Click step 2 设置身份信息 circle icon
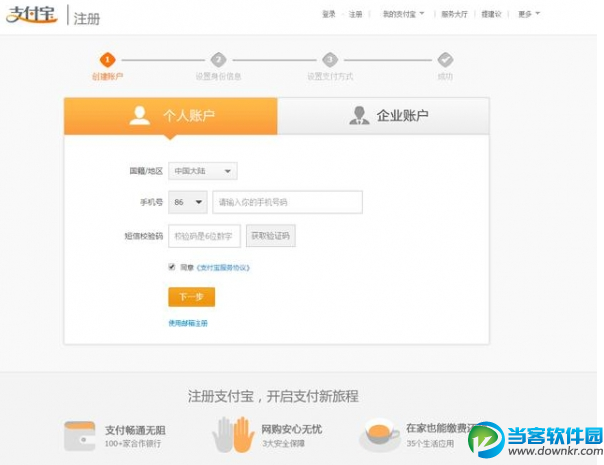604x465 pixels. 218,60
